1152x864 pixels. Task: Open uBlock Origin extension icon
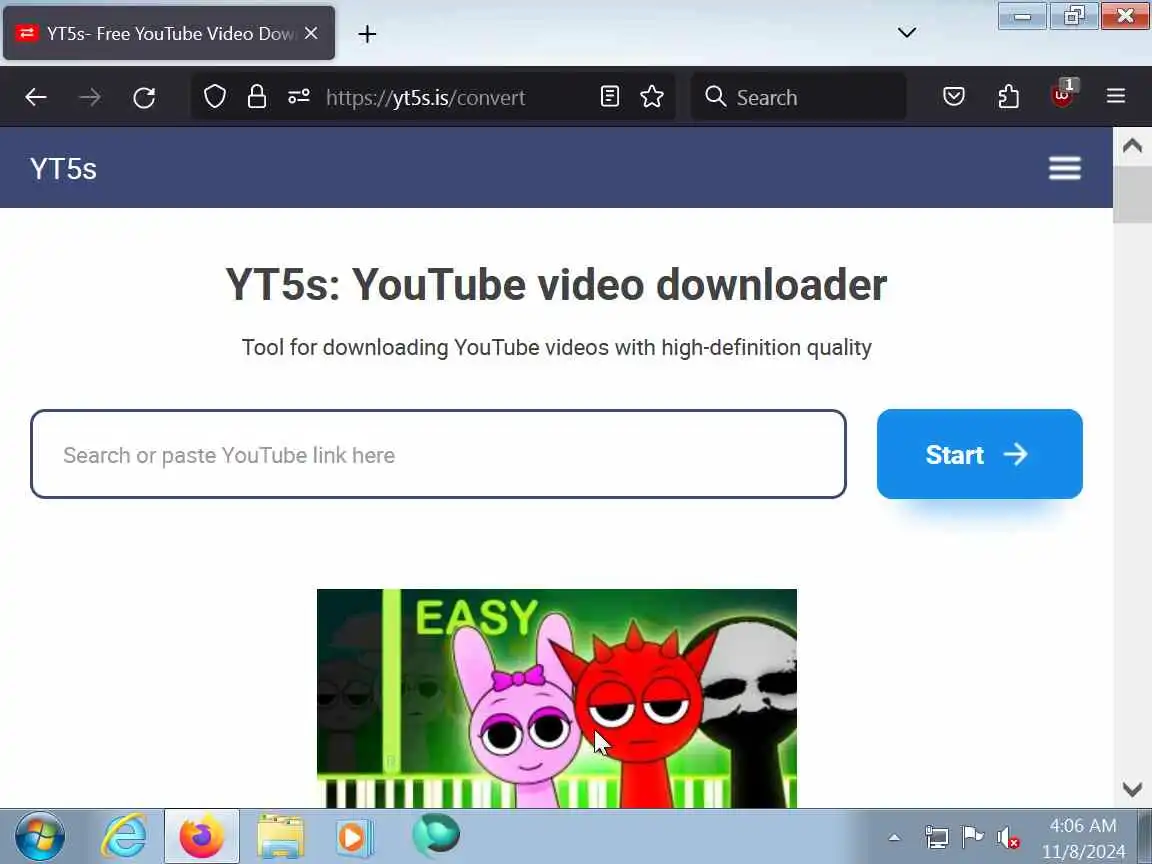[x=1062, y=95]
